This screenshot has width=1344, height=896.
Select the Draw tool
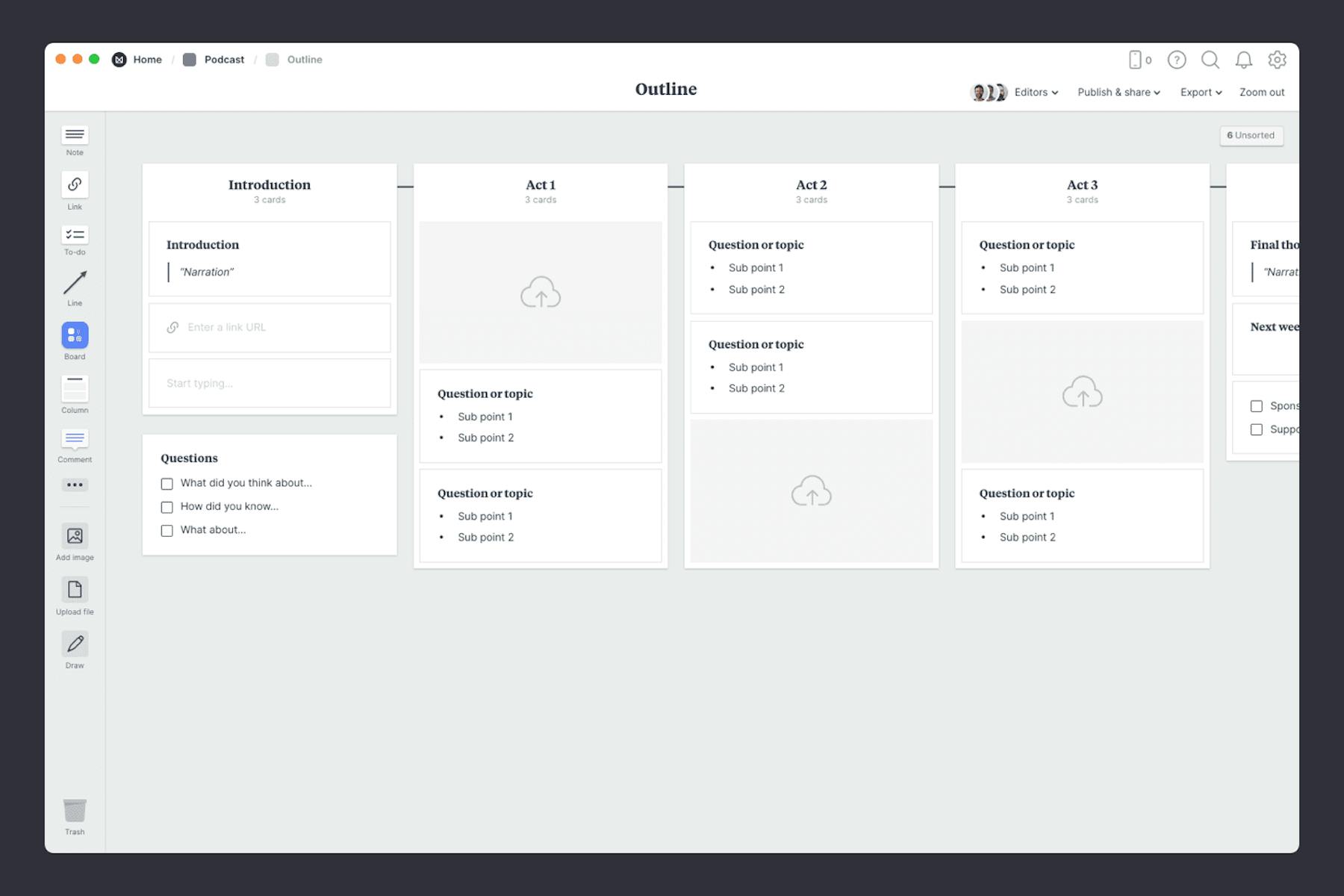click(74, 645)
